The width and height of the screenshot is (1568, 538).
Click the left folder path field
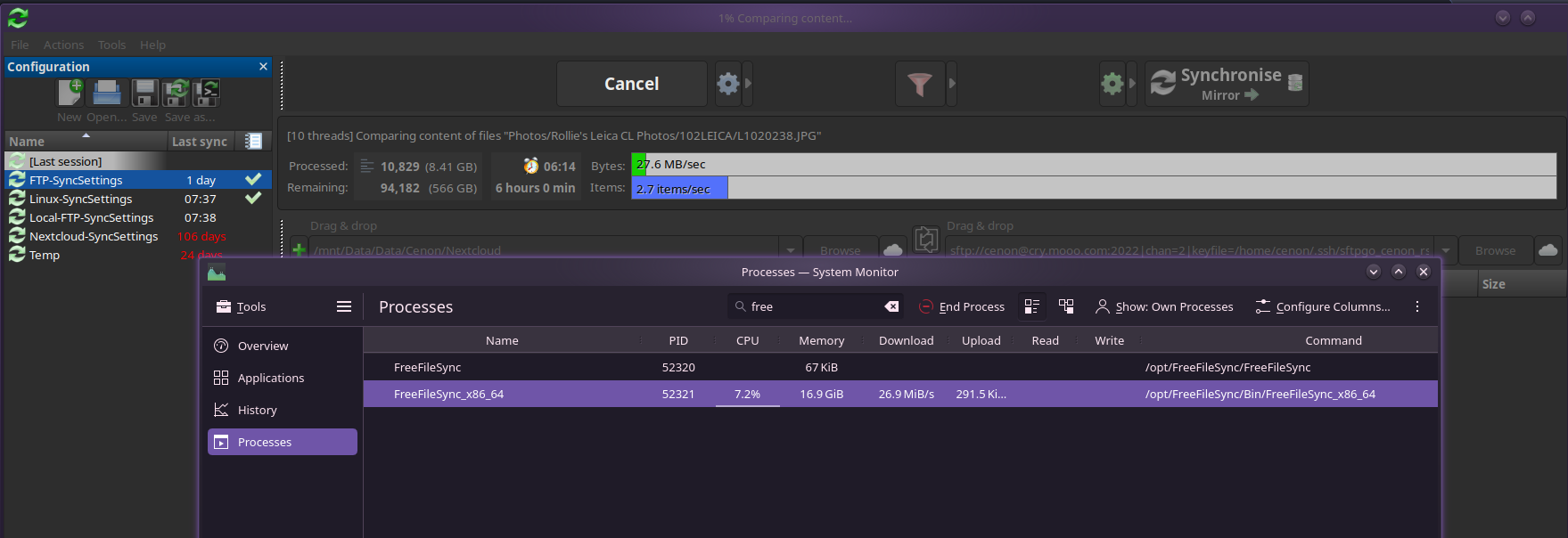tap(545, 250)
